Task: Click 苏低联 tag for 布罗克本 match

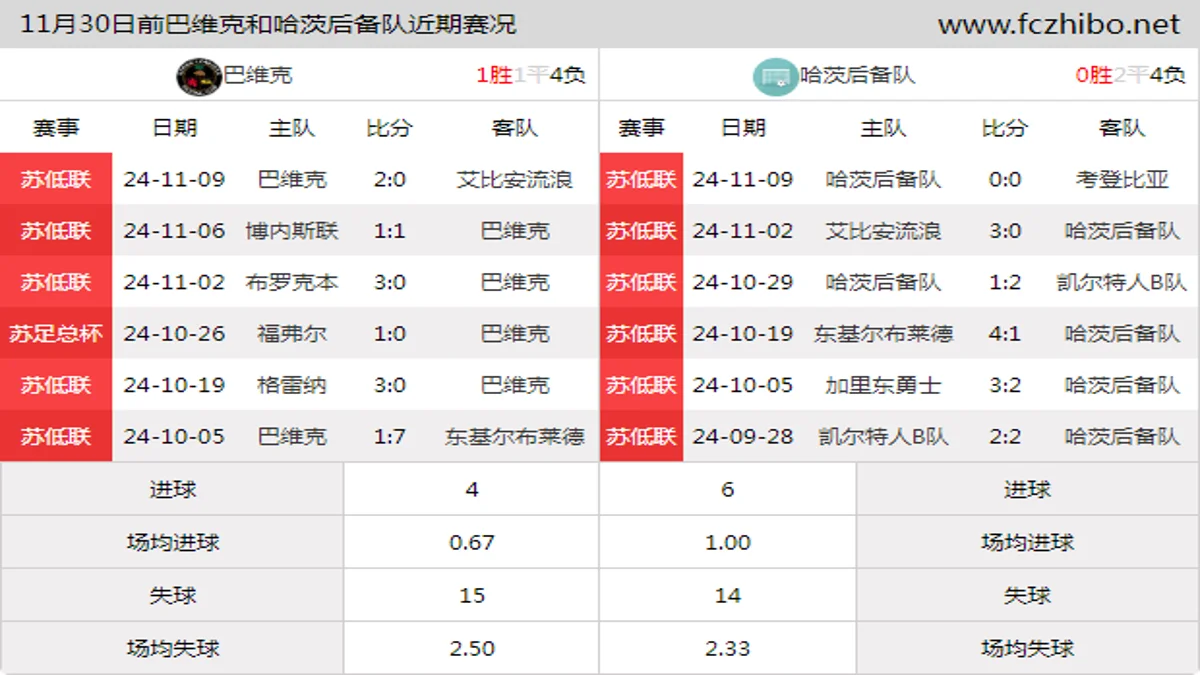Action: (56, 282)
